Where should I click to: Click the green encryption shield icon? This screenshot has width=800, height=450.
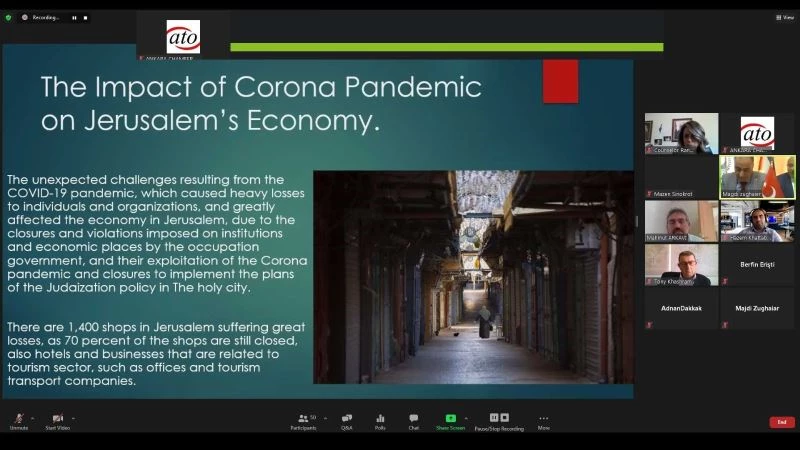click(9, 17)
